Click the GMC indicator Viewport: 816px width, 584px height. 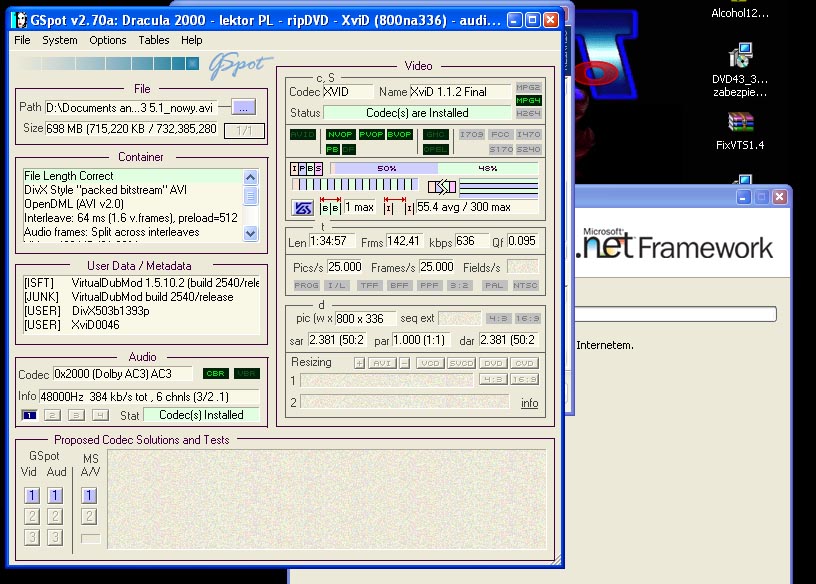click(x=435, y=134)
